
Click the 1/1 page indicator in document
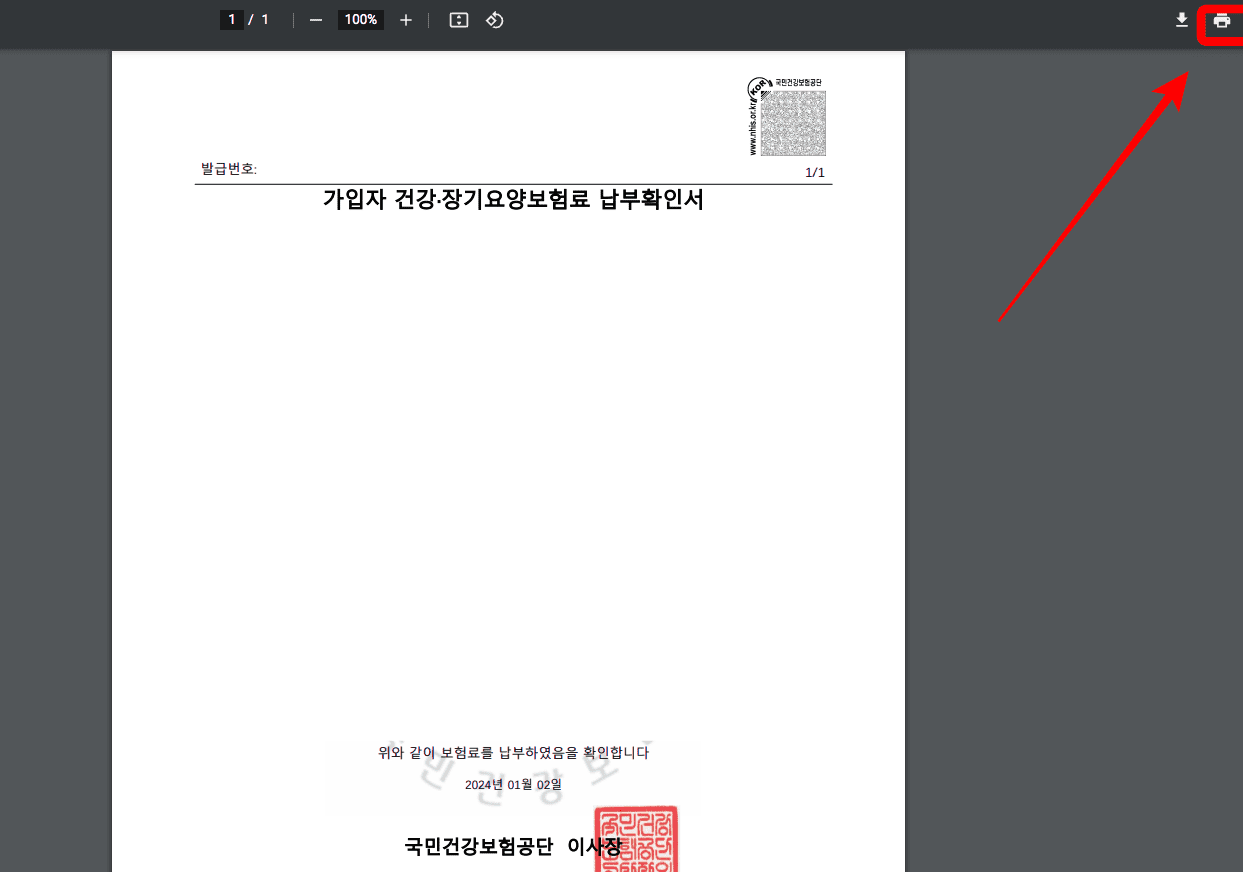[x=815, y=173]
